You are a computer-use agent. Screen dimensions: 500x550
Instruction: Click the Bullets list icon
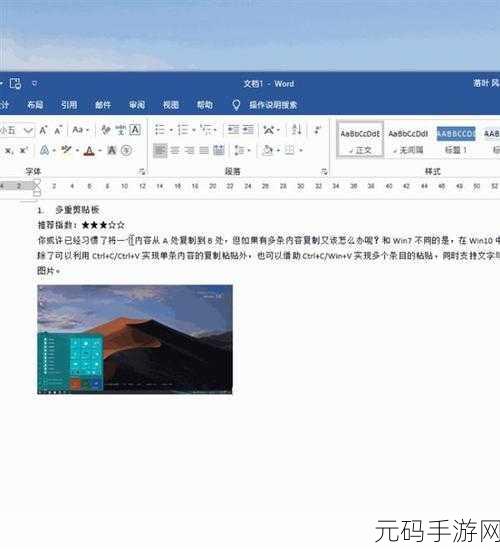160,130
